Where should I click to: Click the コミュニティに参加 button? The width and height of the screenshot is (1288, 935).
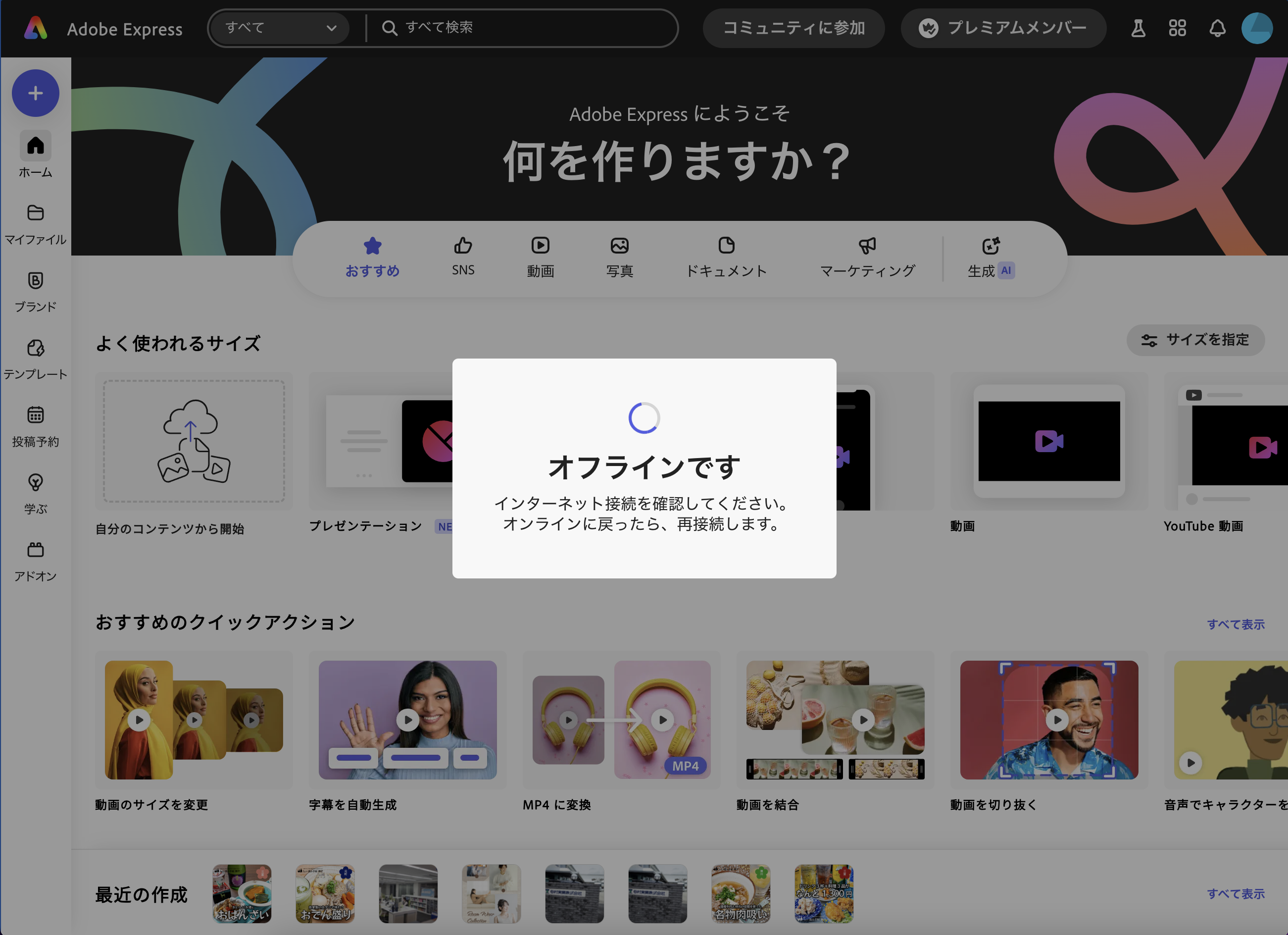click(x=793, y=28)
